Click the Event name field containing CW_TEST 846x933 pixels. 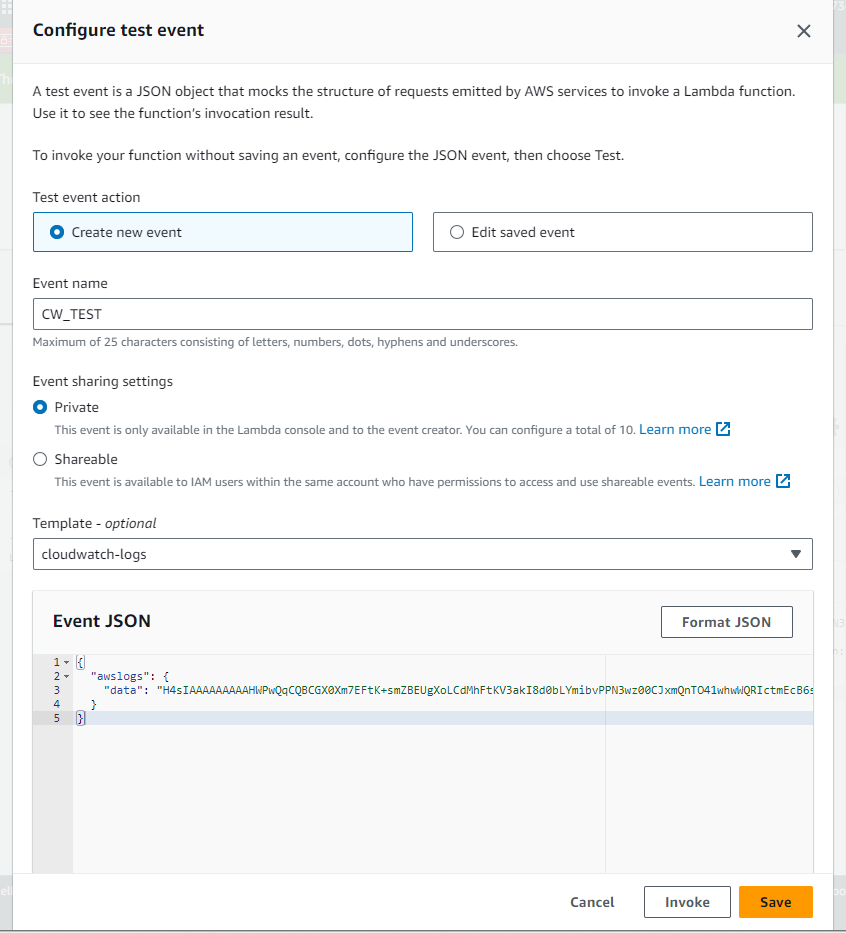tap(422, 314)
